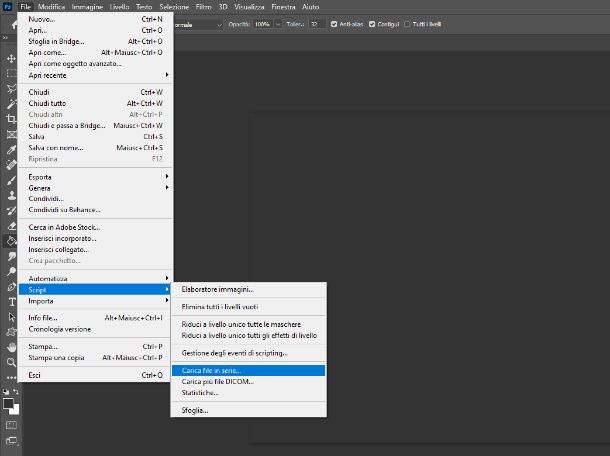The image size is (610, 456).
Task: Select the Lasso tool
Action: click(11, 89)
